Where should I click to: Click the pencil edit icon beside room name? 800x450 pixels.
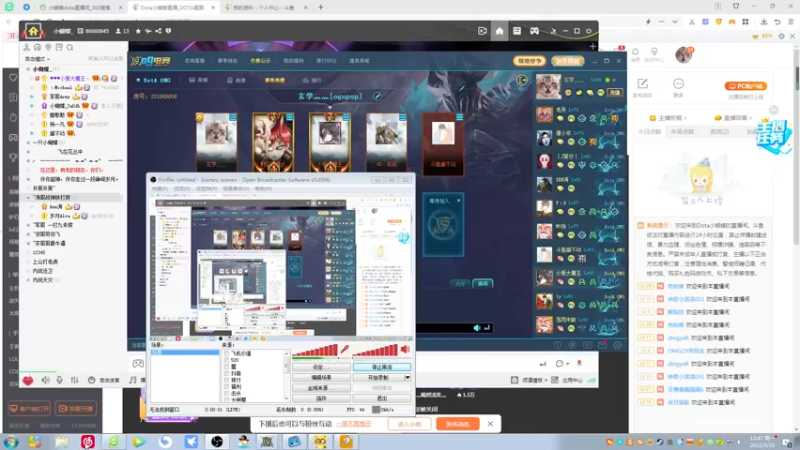tap(377, 96)
